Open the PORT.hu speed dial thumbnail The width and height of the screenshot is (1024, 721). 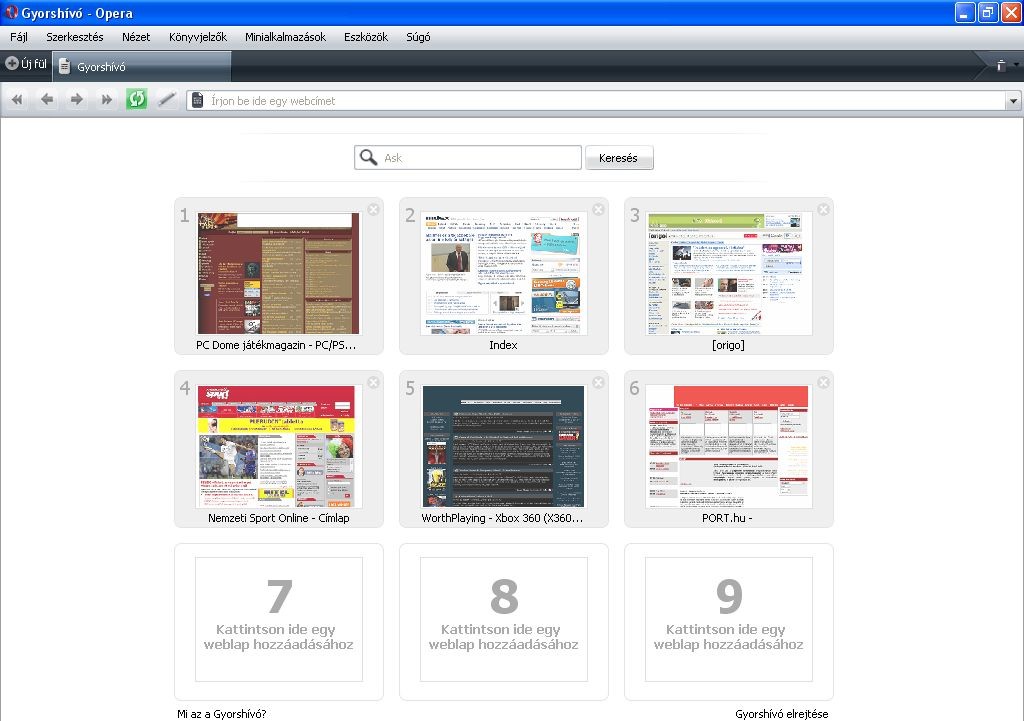(729, 446)
